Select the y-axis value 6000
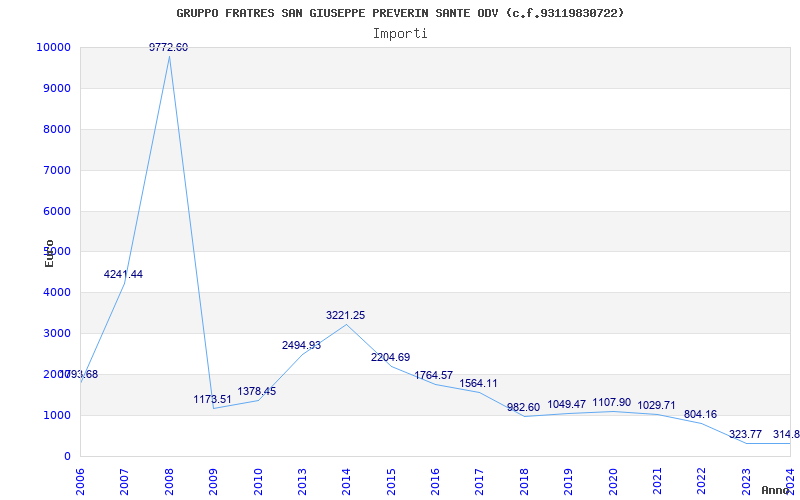 click(56, 211)
